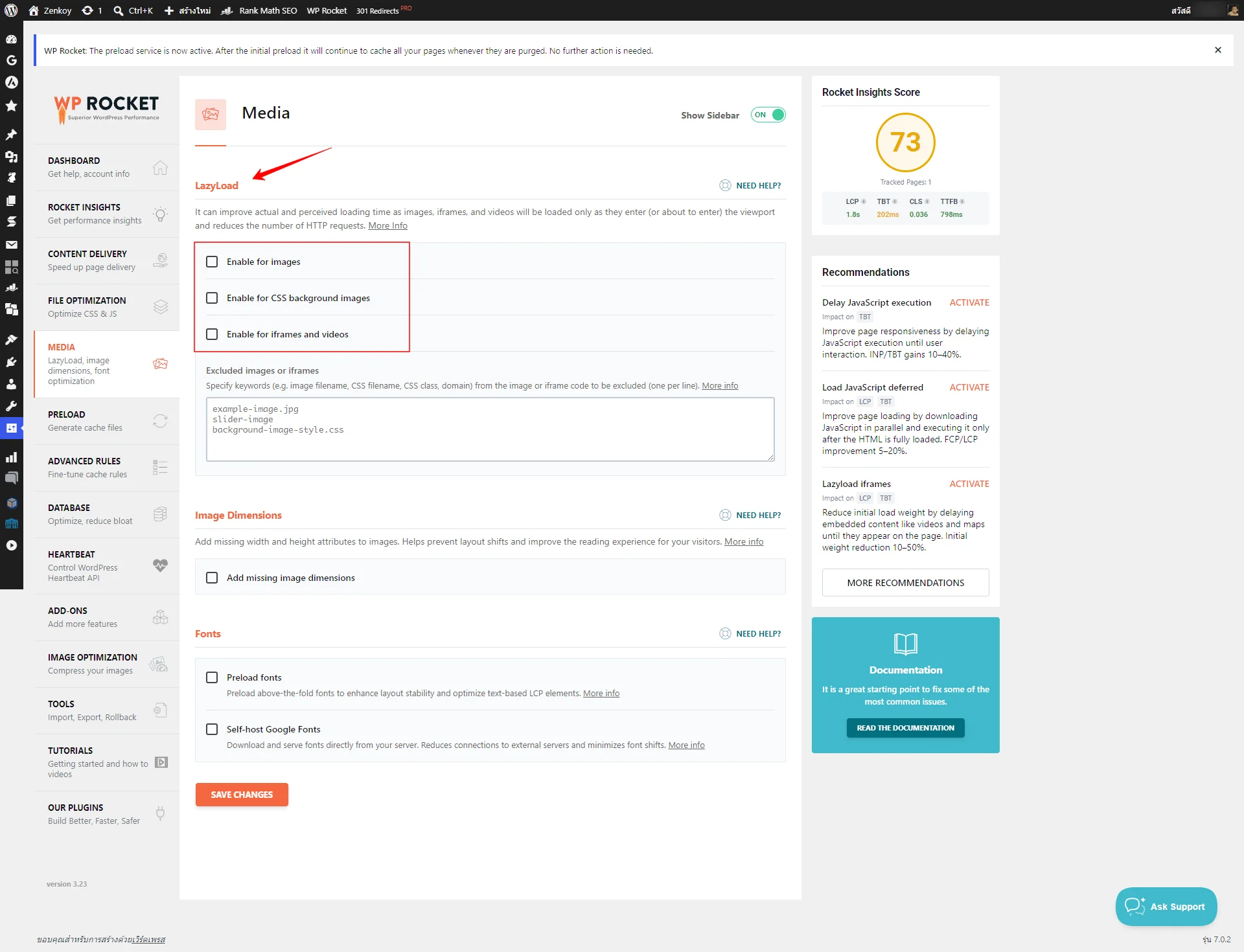
Task: Open Ctrl+K search in admin bar
Action: click(133, 10)
